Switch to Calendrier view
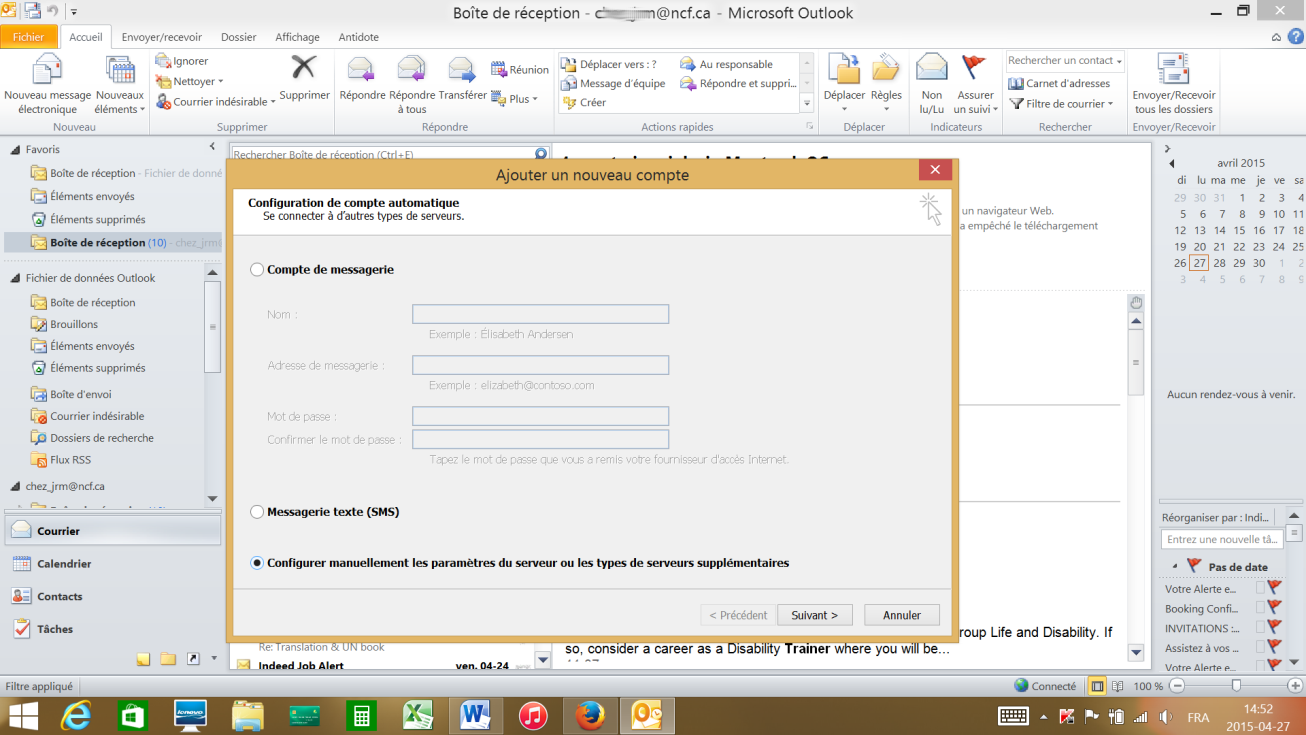 click(110, 564)
